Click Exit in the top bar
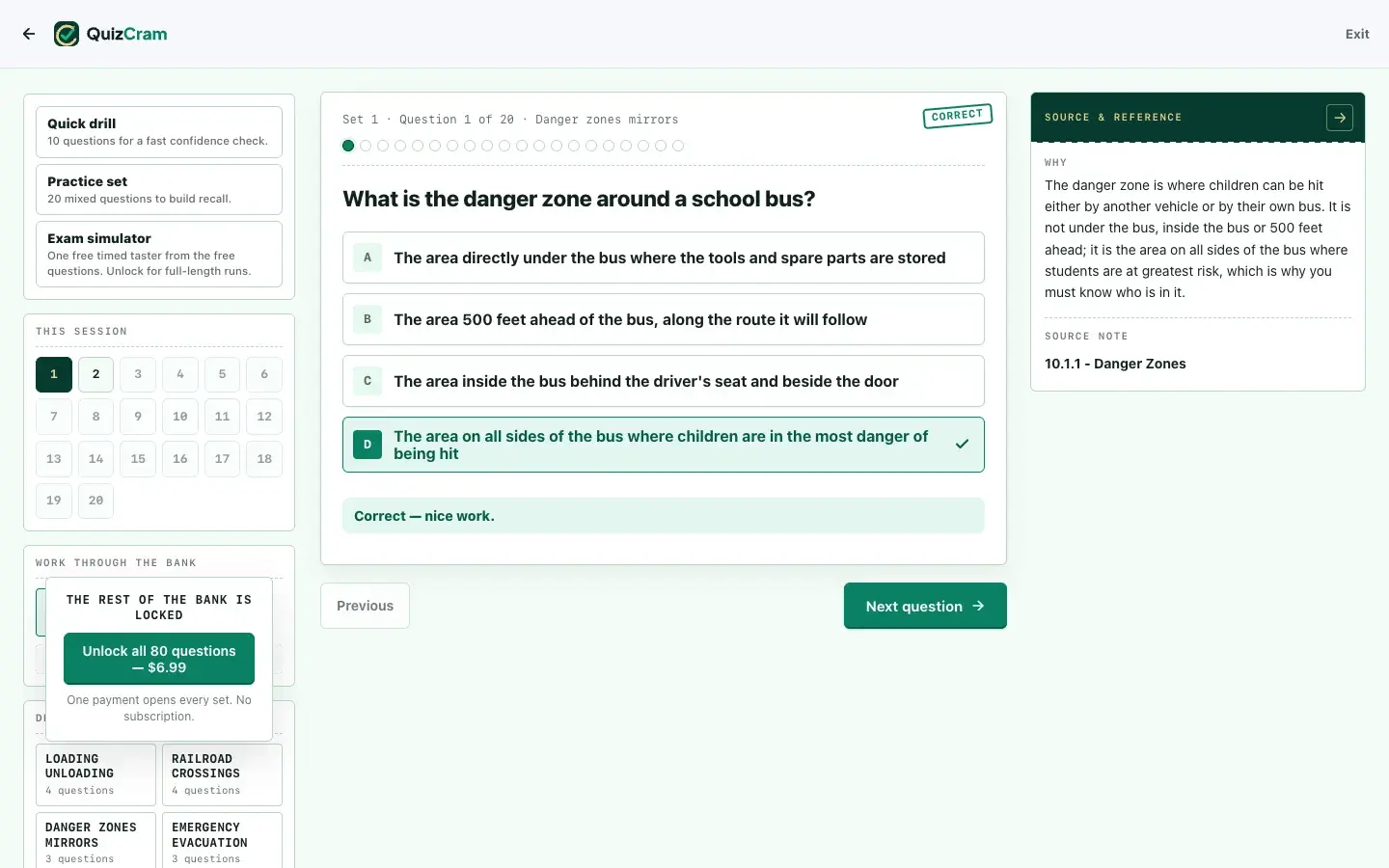This screenshot has width=1389, height=868. pos(1357,34)
